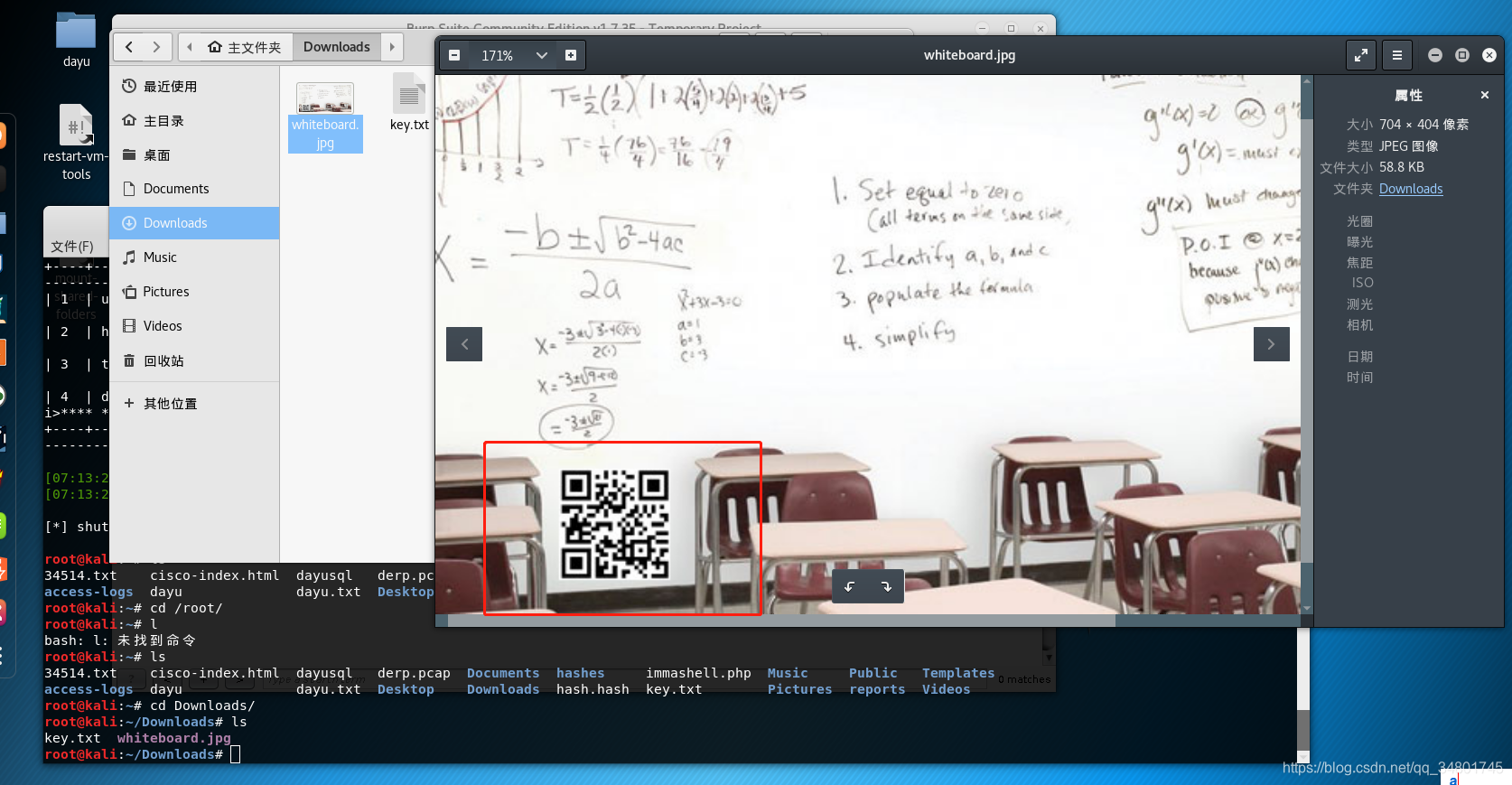Zoom out with the minus button

pyautogui.click(x=454, y=55)
